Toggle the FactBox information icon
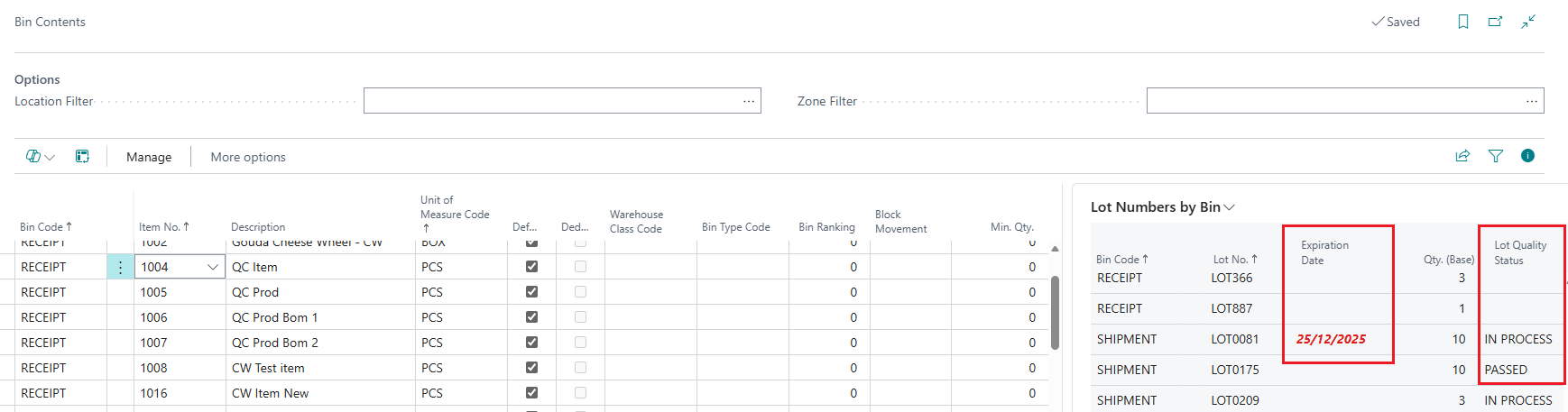 (x=1527, y=155)
